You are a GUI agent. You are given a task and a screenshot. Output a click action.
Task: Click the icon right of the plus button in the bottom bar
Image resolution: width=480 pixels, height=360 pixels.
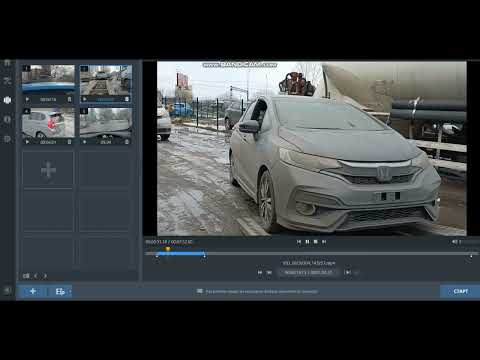click(60, 292)
